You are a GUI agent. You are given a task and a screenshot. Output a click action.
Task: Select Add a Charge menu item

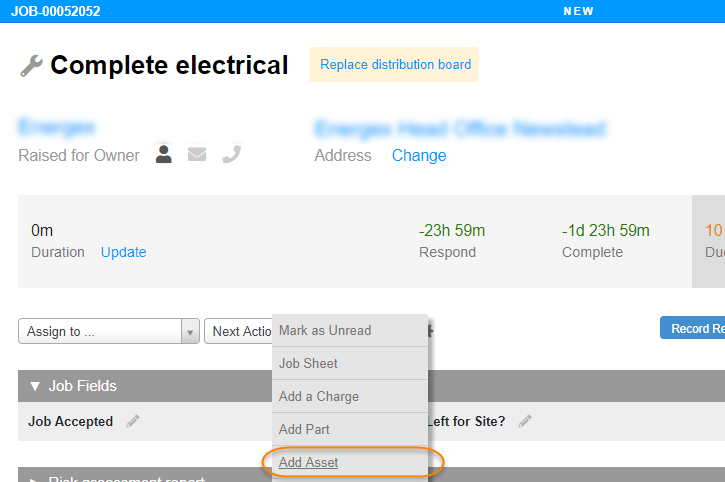pos(318,397)
